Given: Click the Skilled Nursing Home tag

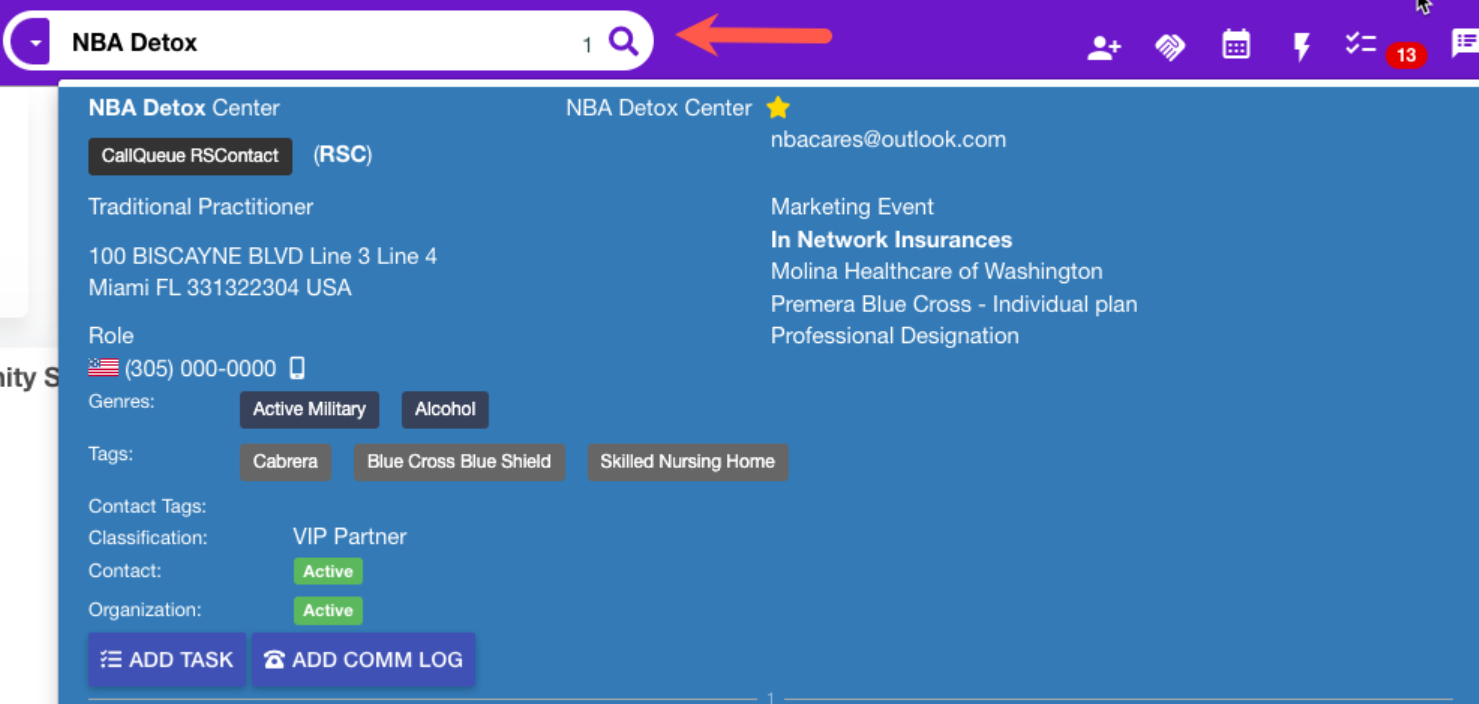Looking at the screenshot, I should pyautogui.click(x=687, y=462).
